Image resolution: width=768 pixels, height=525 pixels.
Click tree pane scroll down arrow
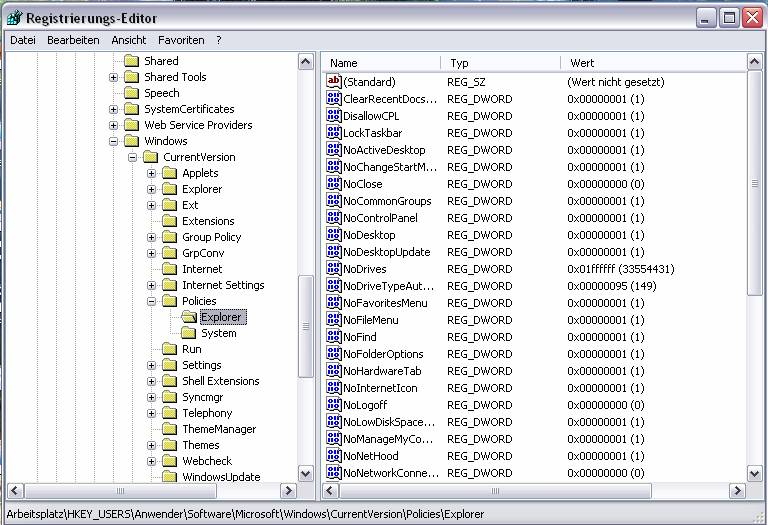point(306,474)
